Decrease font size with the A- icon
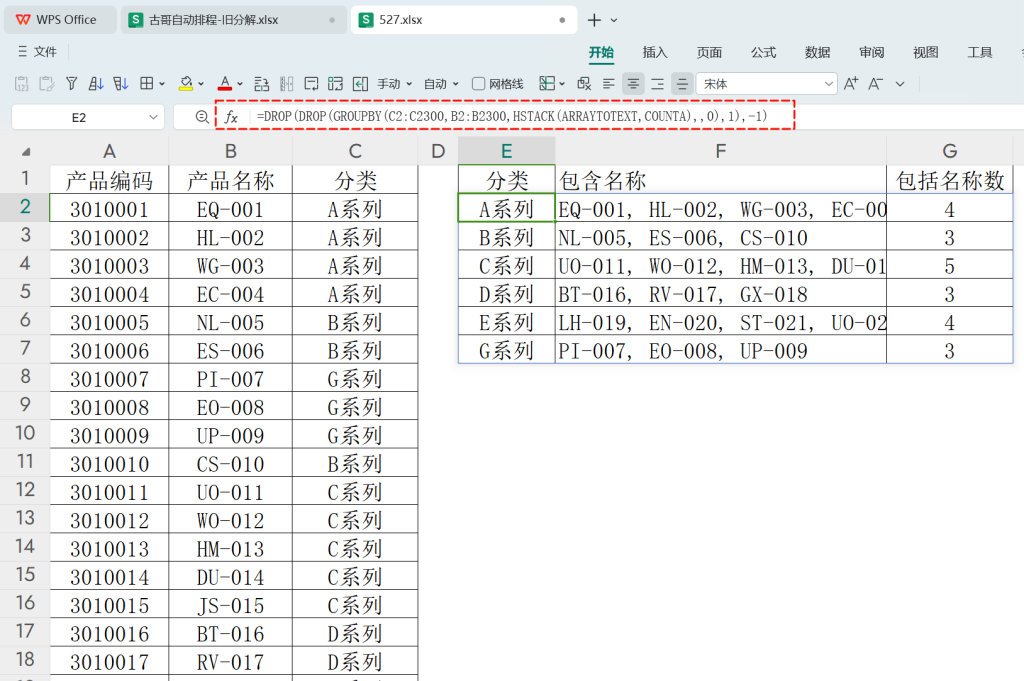This screenshot has width=1024, height=681. (x=875, y=84)
